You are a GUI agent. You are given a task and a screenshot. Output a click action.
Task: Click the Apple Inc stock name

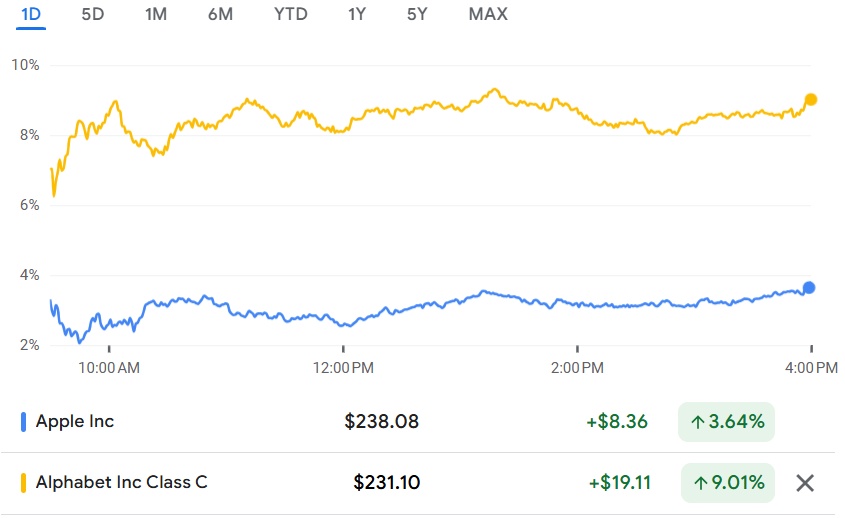[75, 421]
